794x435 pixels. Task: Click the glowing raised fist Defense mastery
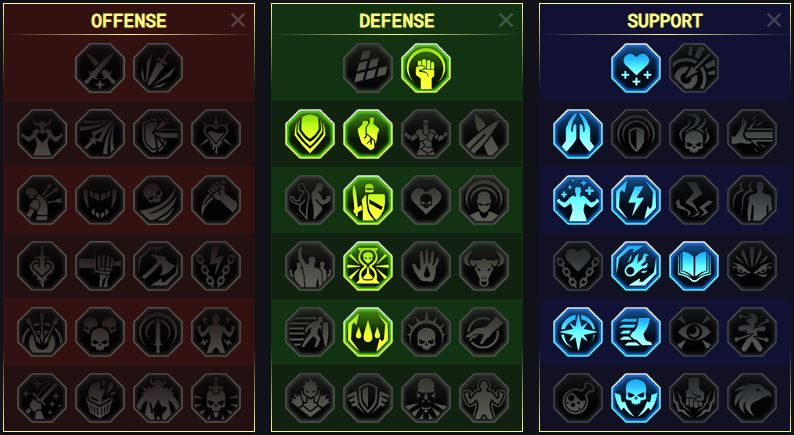tap(426, 68)
